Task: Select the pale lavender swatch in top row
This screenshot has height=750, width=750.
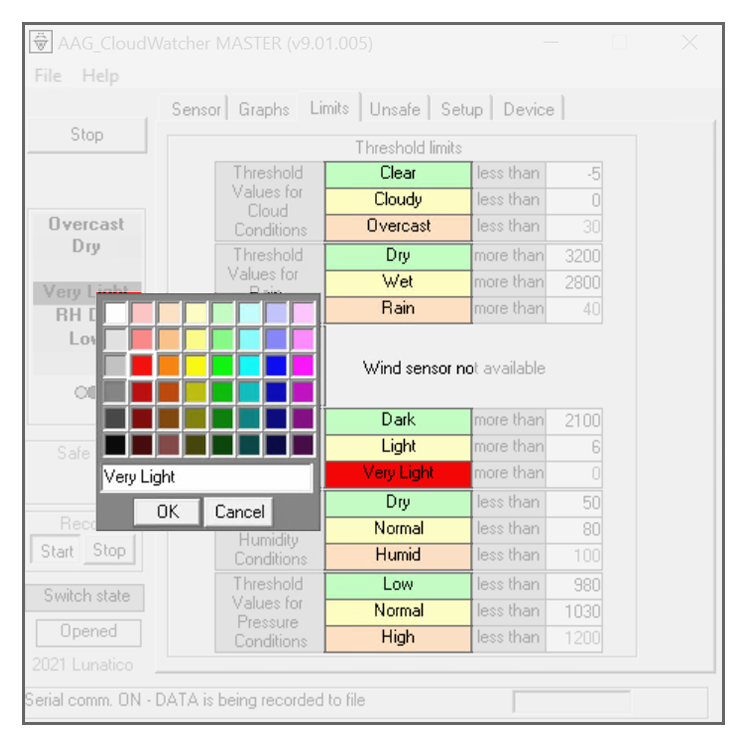Action: 276,313
